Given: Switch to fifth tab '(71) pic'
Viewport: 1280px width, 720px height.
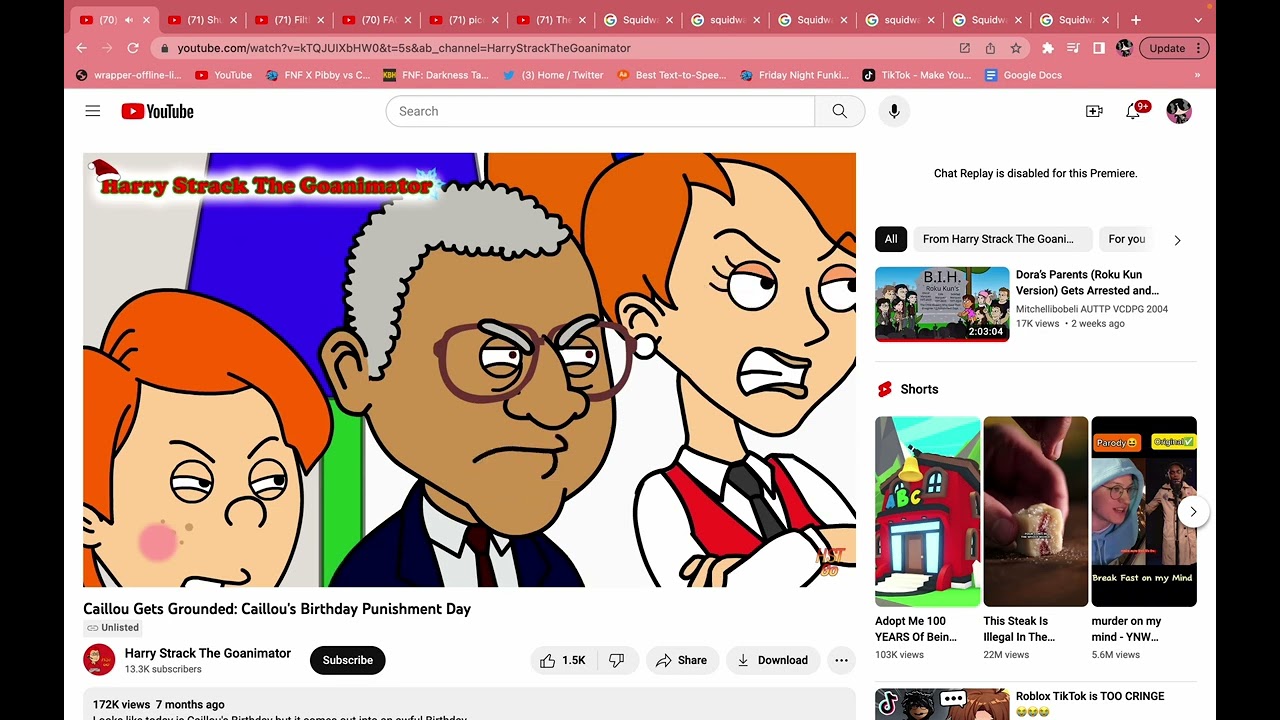Looking at the screenshot, I should pyautogui.click(x=466, y=20).
